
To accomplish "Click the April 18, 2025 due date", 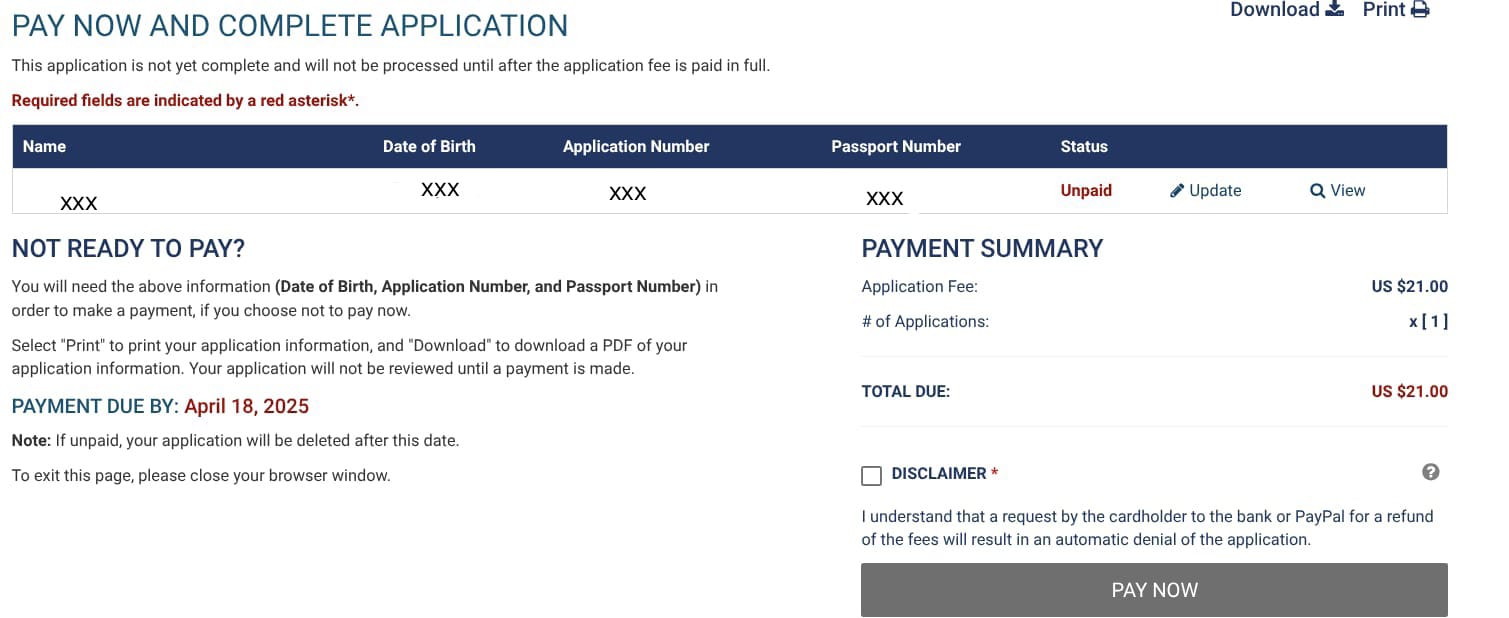I will 247,406.
